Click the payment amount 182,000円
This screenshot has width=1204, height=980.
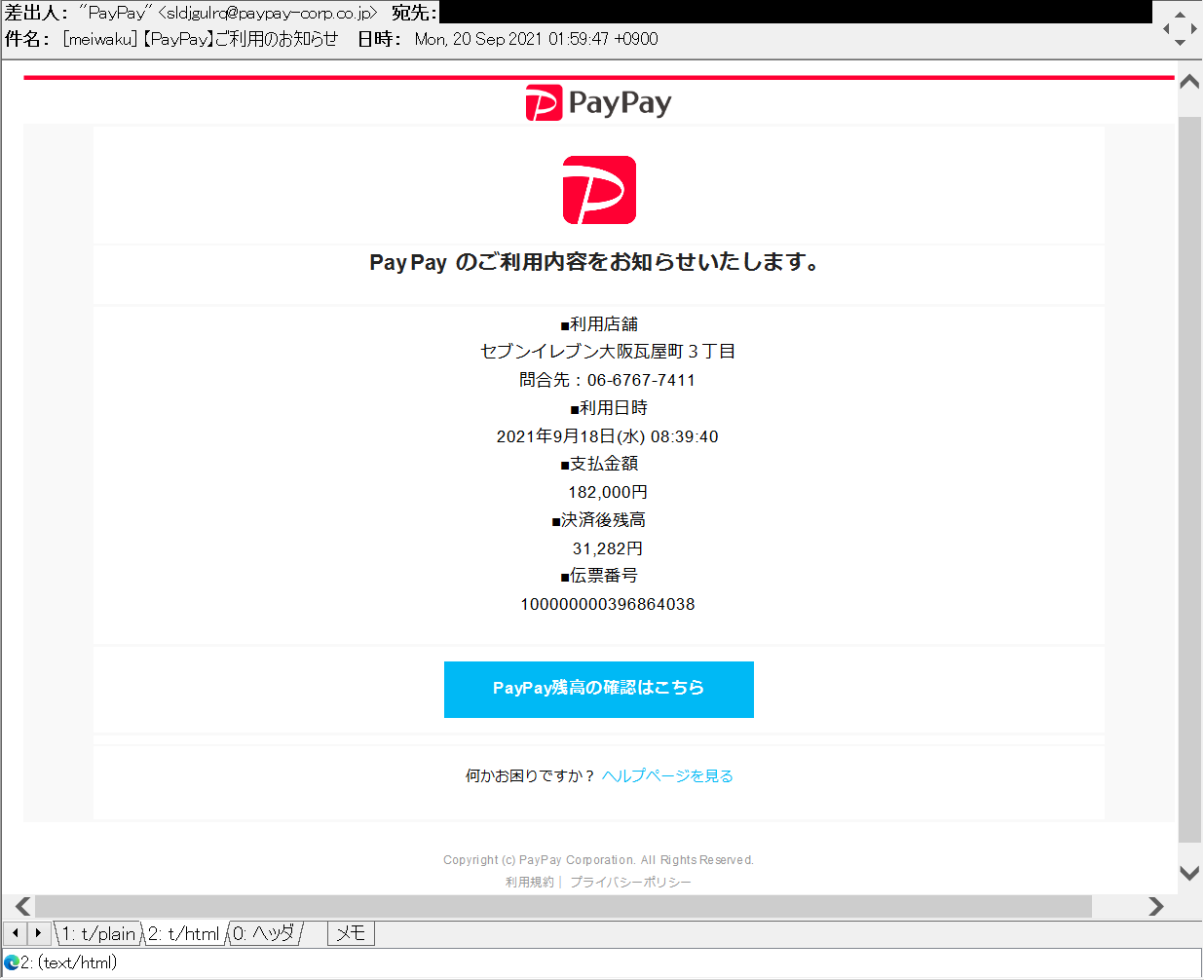point(608,493)
